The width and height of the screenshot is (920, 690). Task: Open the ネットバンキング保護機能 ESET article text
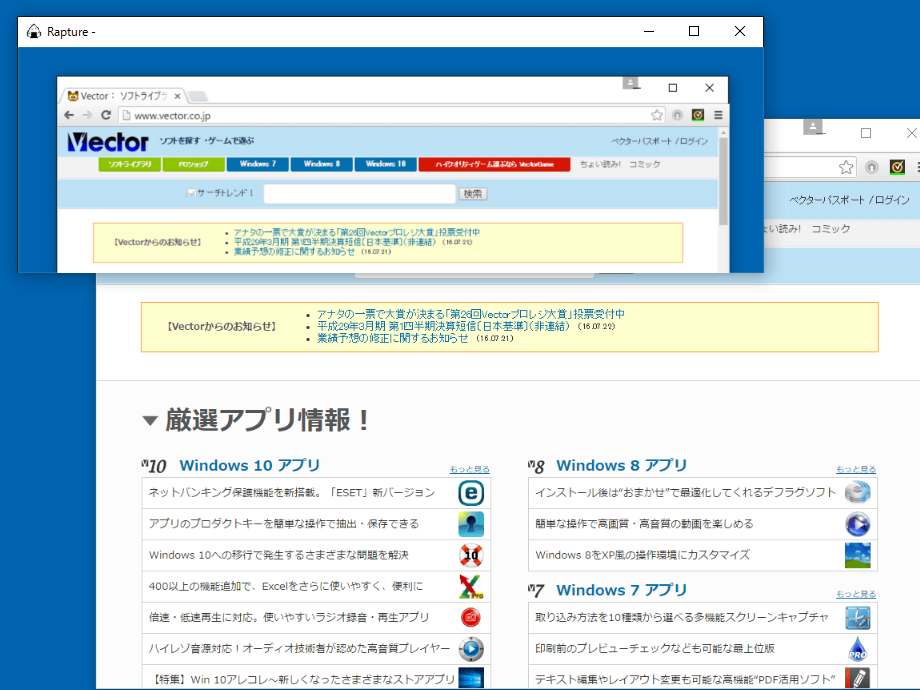click(292, 493)
